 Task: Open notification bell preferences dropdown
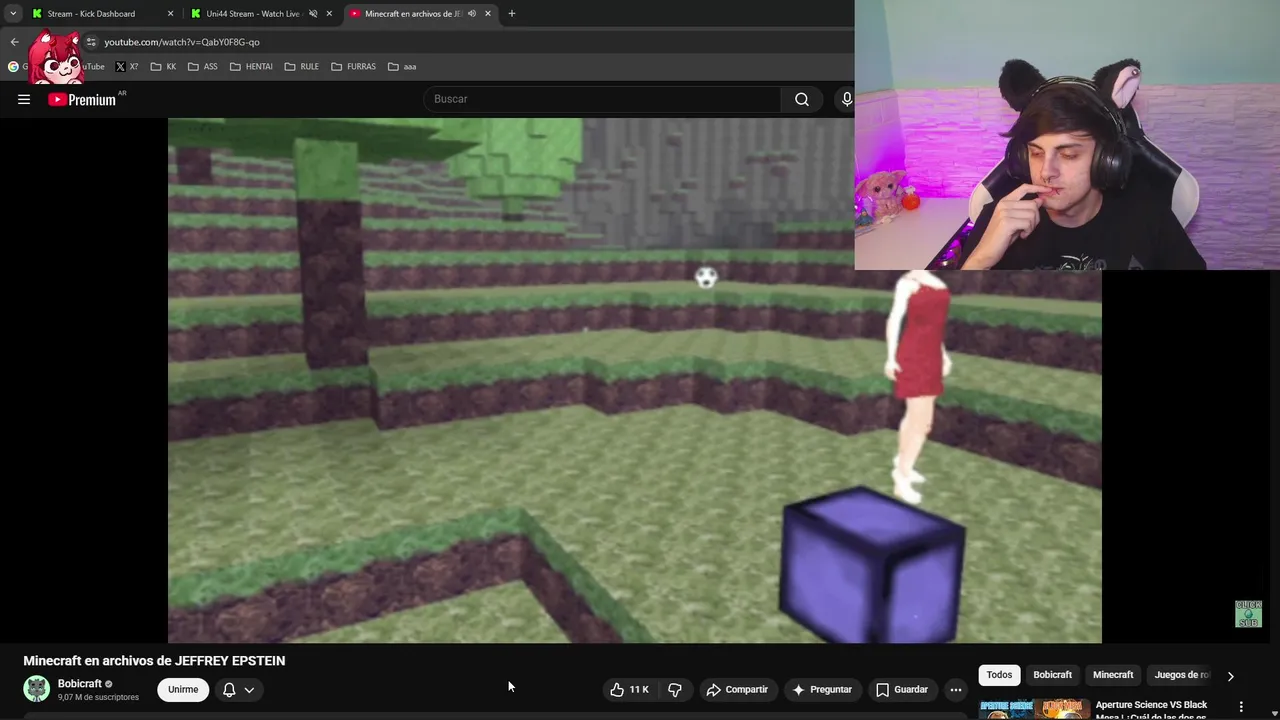[x=238, y=689]
